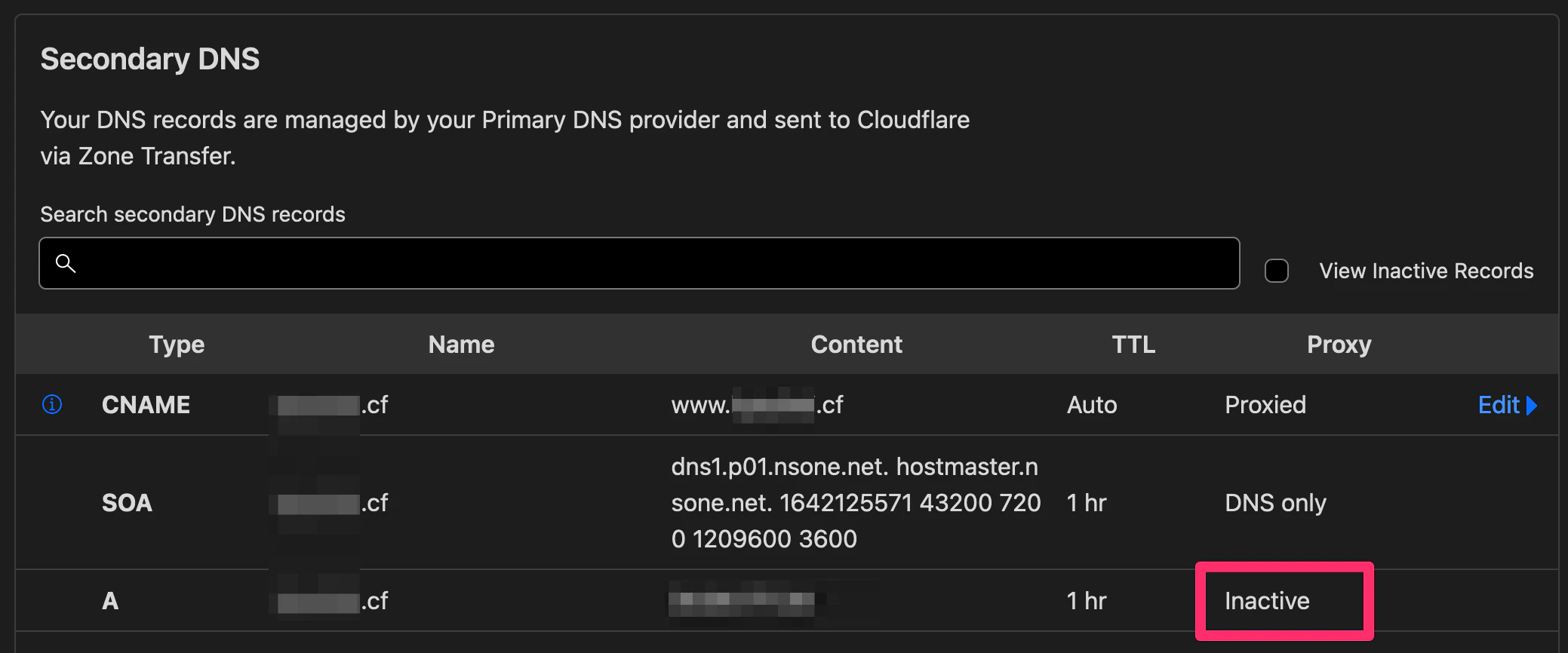Click the DNS only status of SOA
Viewport: 1568px width, 653px height.
pyautogui.click(x=1275, y=503)
